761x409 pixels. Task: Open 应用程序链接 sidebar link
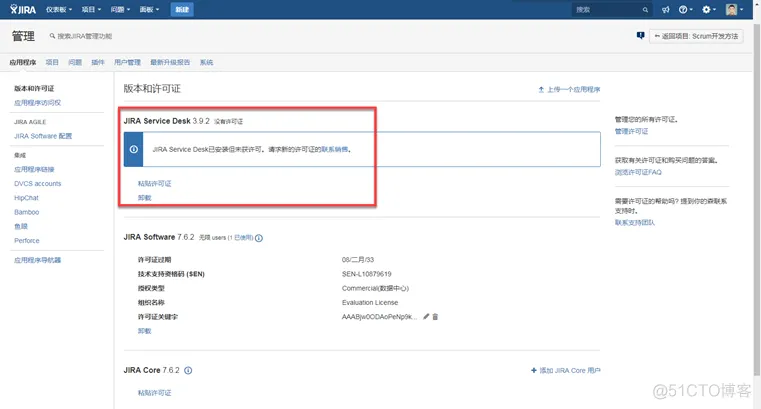point(34,169)
